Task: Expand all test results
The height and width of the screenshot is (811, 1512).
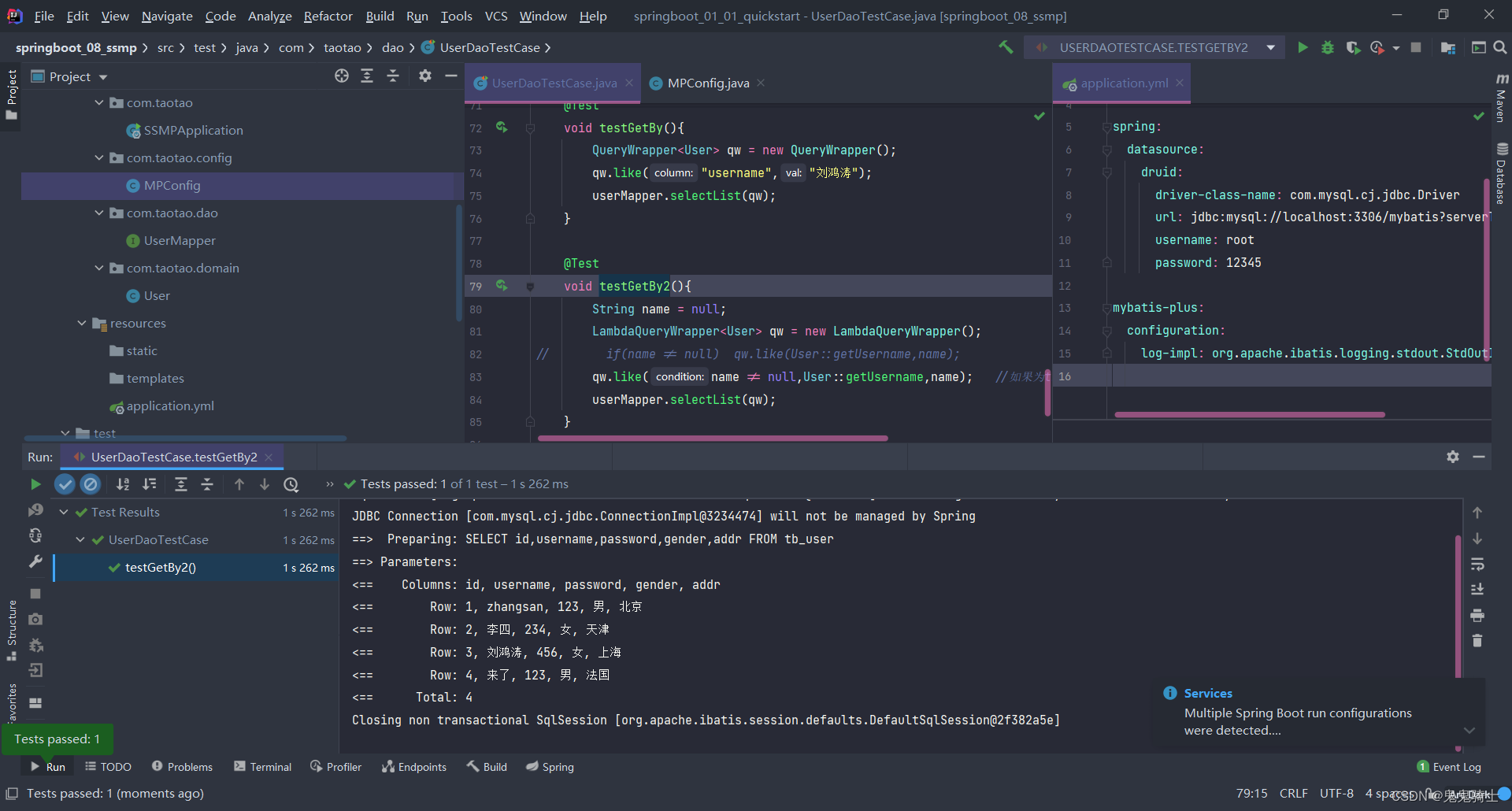Action: 181,484
